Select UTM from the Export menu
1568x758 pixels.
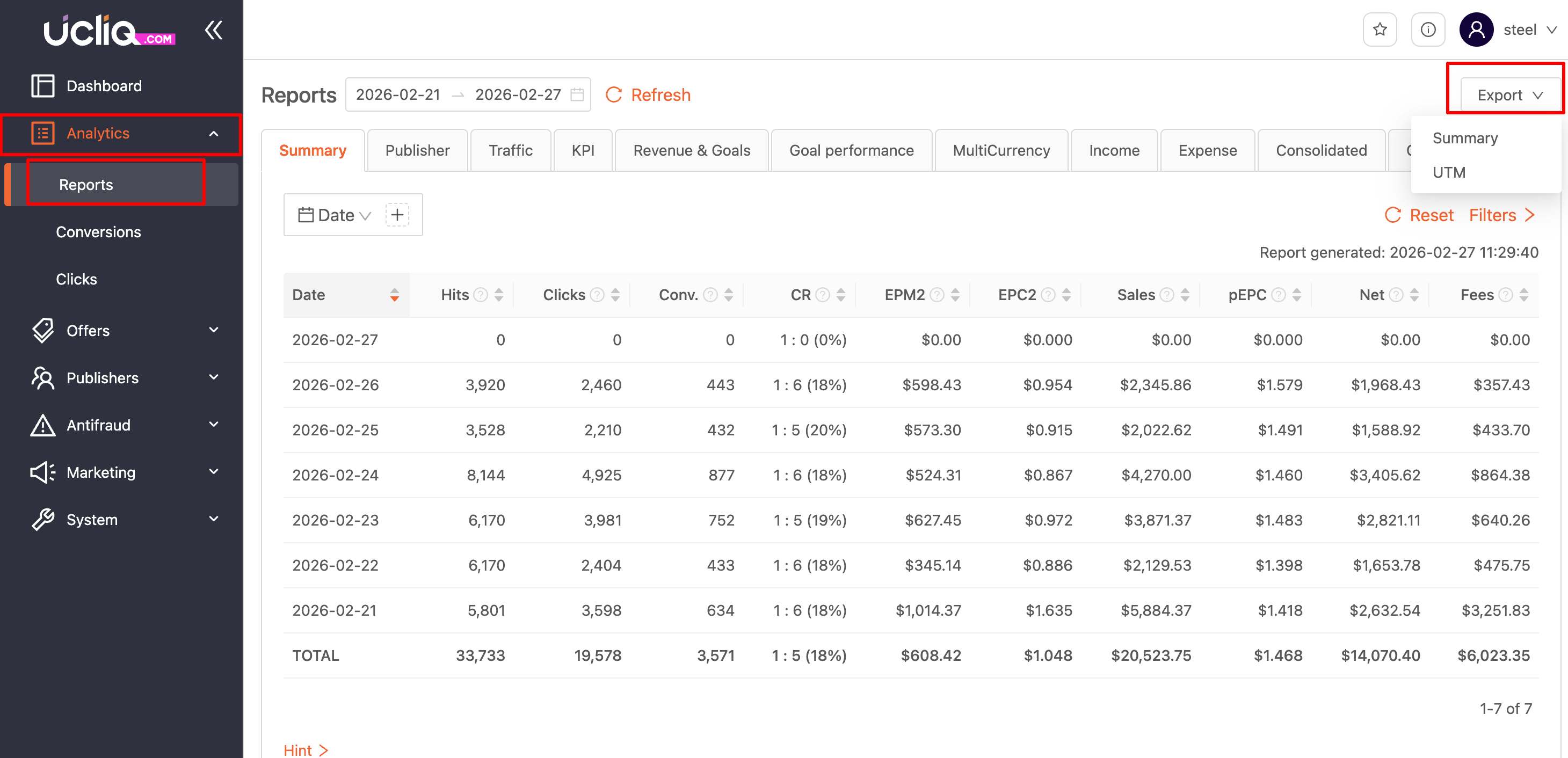point(1449,172)
